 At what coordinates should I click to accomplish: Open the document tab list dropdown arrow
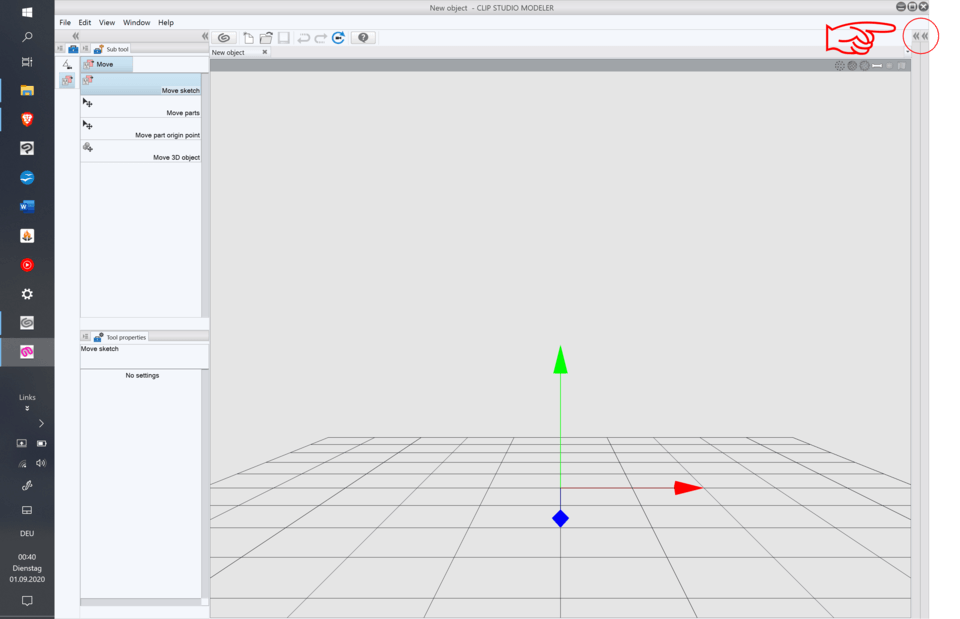[x=907, y=53]
